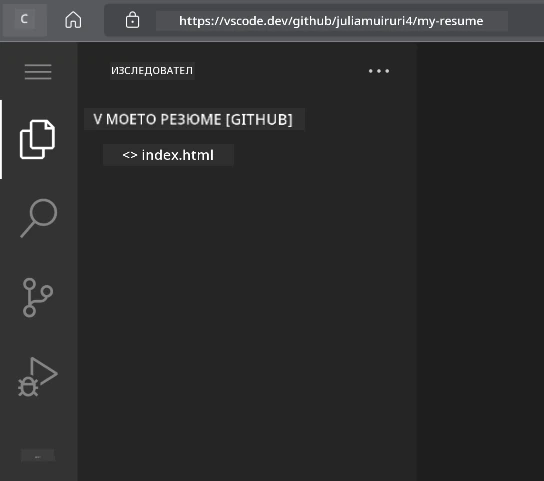Image resolution: width=544 pixels, height=481 pixels.
Task: Open the three-dots views and more actions menu
Action: [379, 71]
